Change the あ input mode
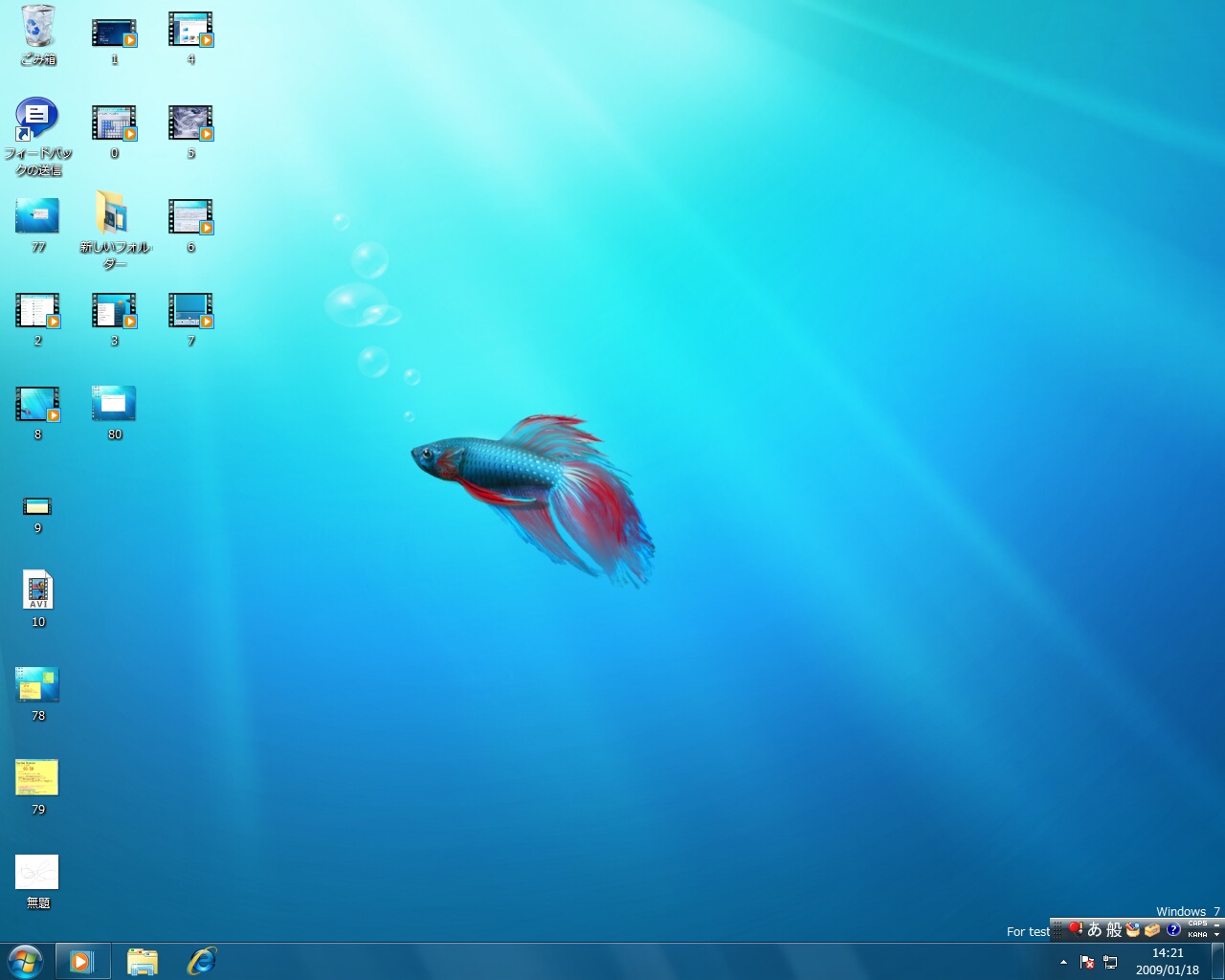 [1095, 929]
